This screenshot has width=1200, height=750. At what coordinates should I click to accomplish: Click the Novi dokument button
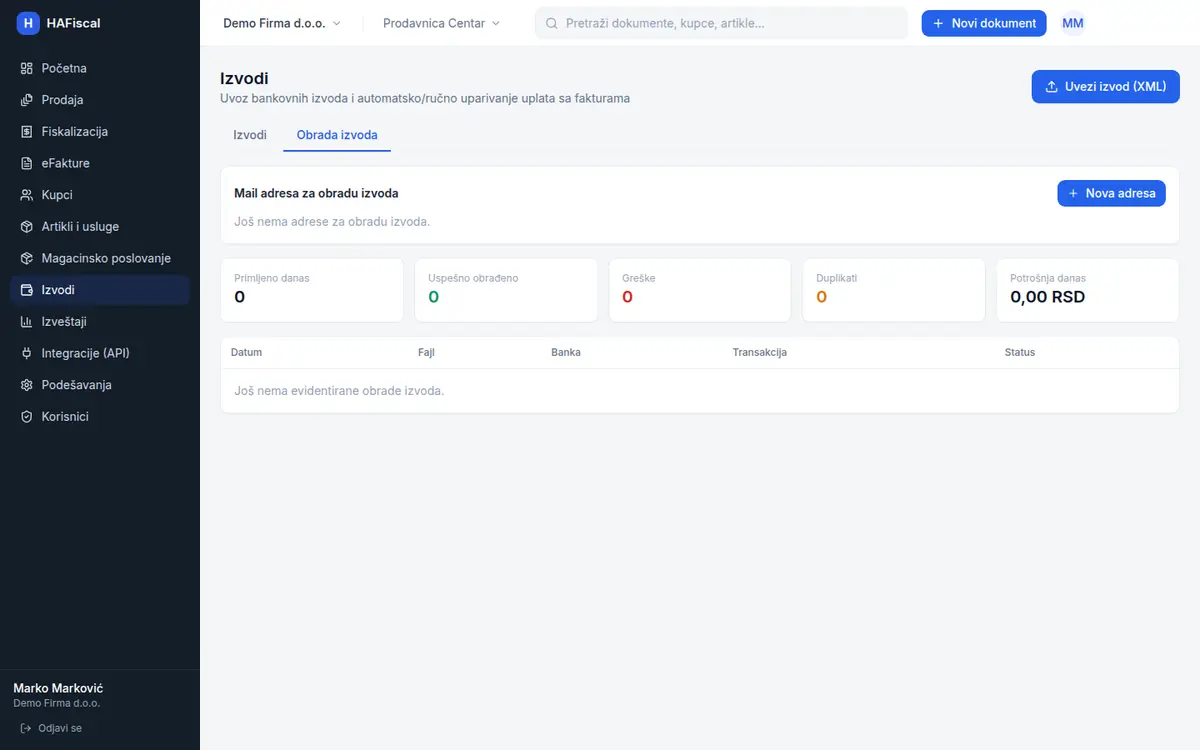point(984,23)
